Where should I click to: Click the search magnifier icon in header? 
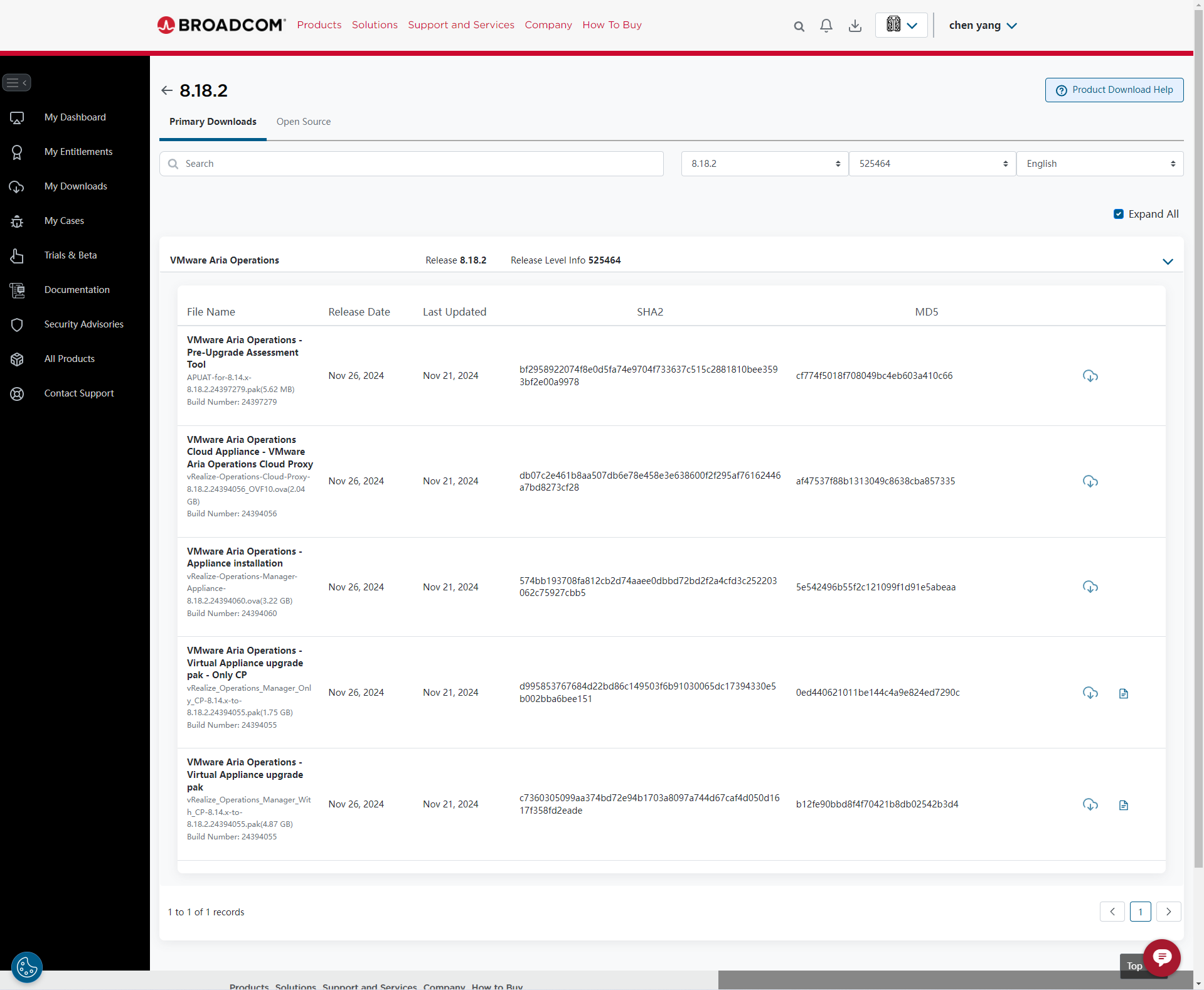pyautogui.click(x=799, y=26)
